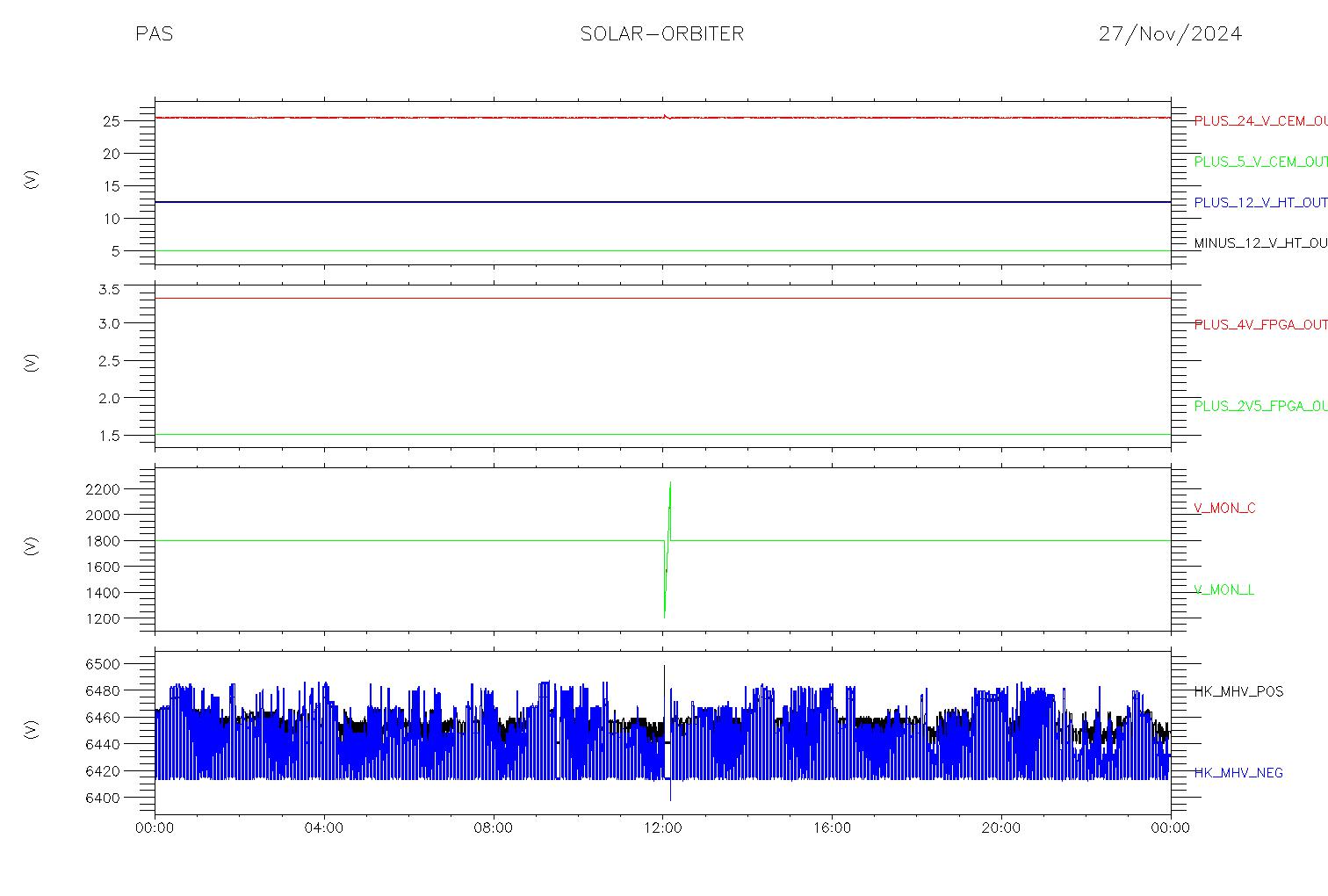Click the 00:00 tick label at the axis start
The image size is (1328, 896).
click(155, 828)
